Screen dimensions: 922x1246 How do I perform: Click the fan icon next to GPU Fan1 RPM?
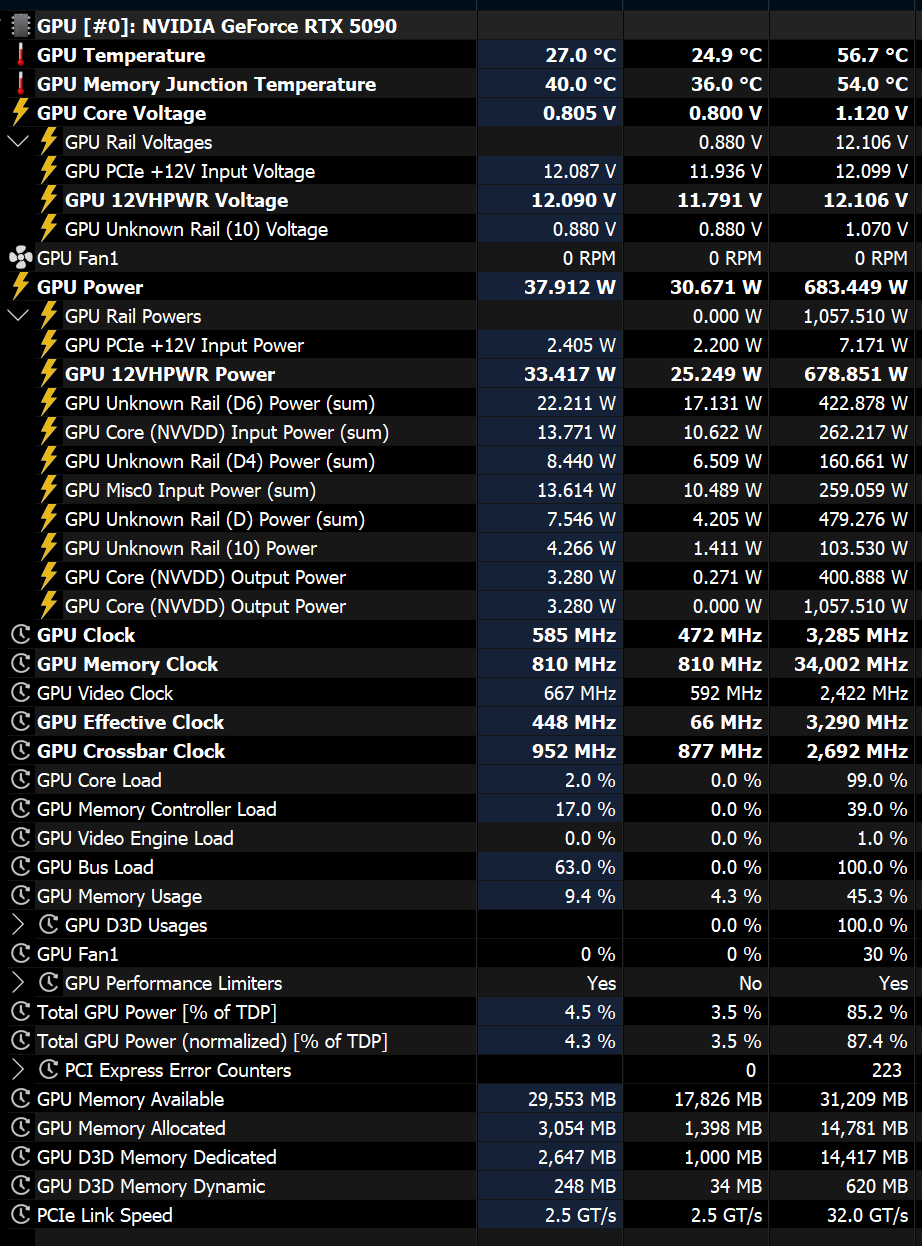coord(20,258)
